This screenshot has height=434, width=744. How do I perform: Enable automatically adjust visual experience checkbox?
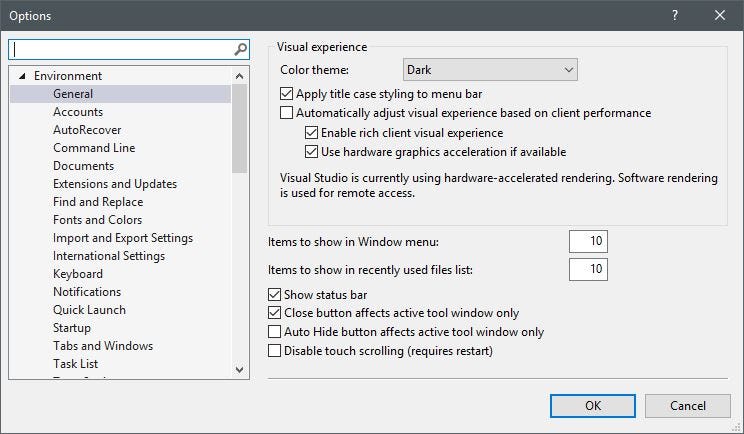coord(286,112)
